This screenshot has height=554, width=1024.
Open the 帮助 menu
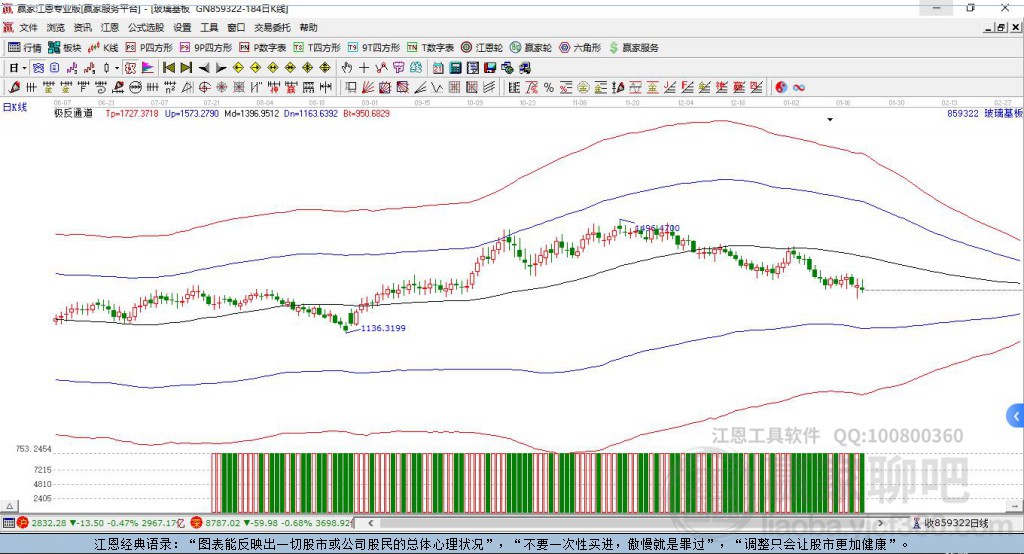pyautogui.click(x=308, y=27)
